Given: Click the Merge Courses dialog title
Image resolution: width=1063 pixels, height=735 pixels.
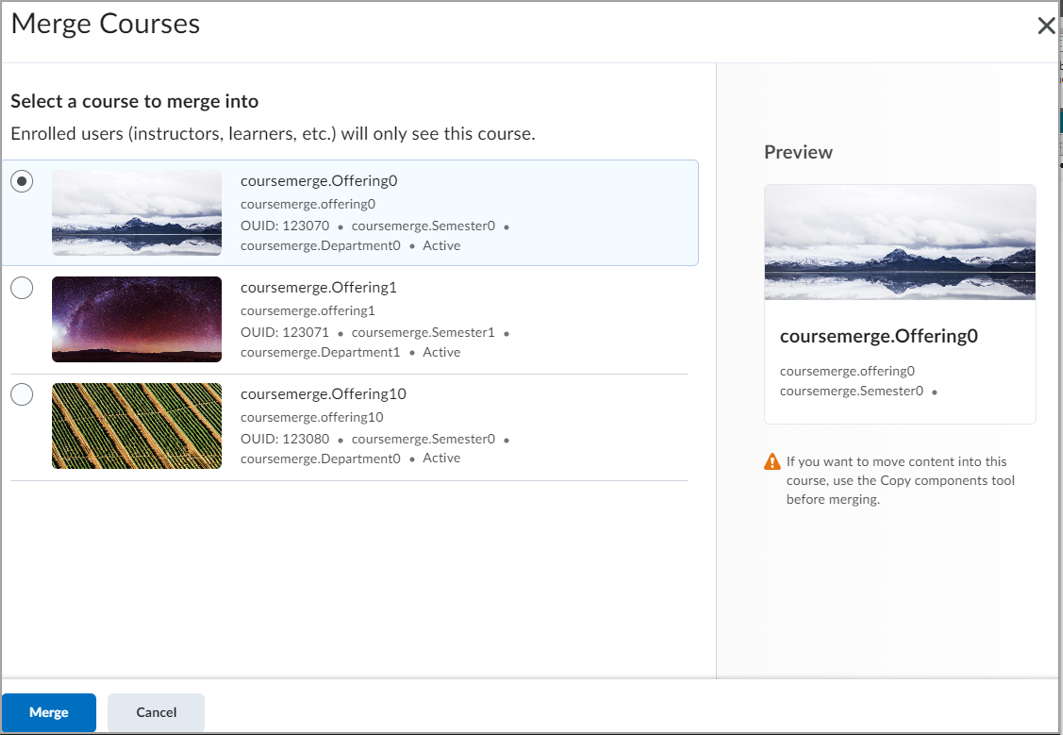Looking at the screenshot, I should pyautogui.click(x=104, y=23).
